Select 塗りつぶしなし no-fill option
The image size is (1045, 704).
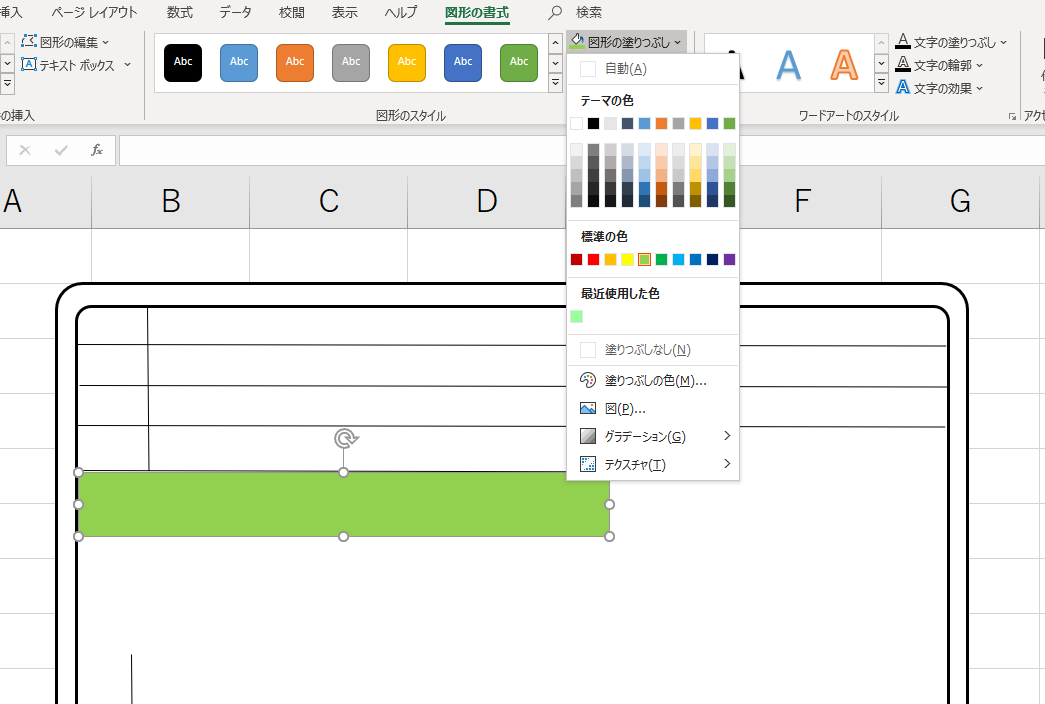coord(647,350)
